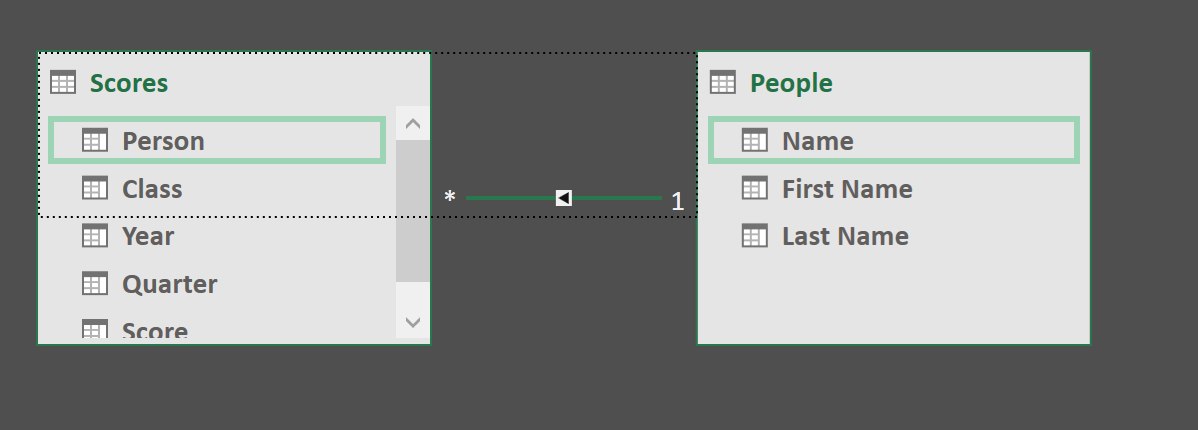Click the column icon beside Quarter
This screenshot has height=430, width=1198.
click(x=95, y=283)
